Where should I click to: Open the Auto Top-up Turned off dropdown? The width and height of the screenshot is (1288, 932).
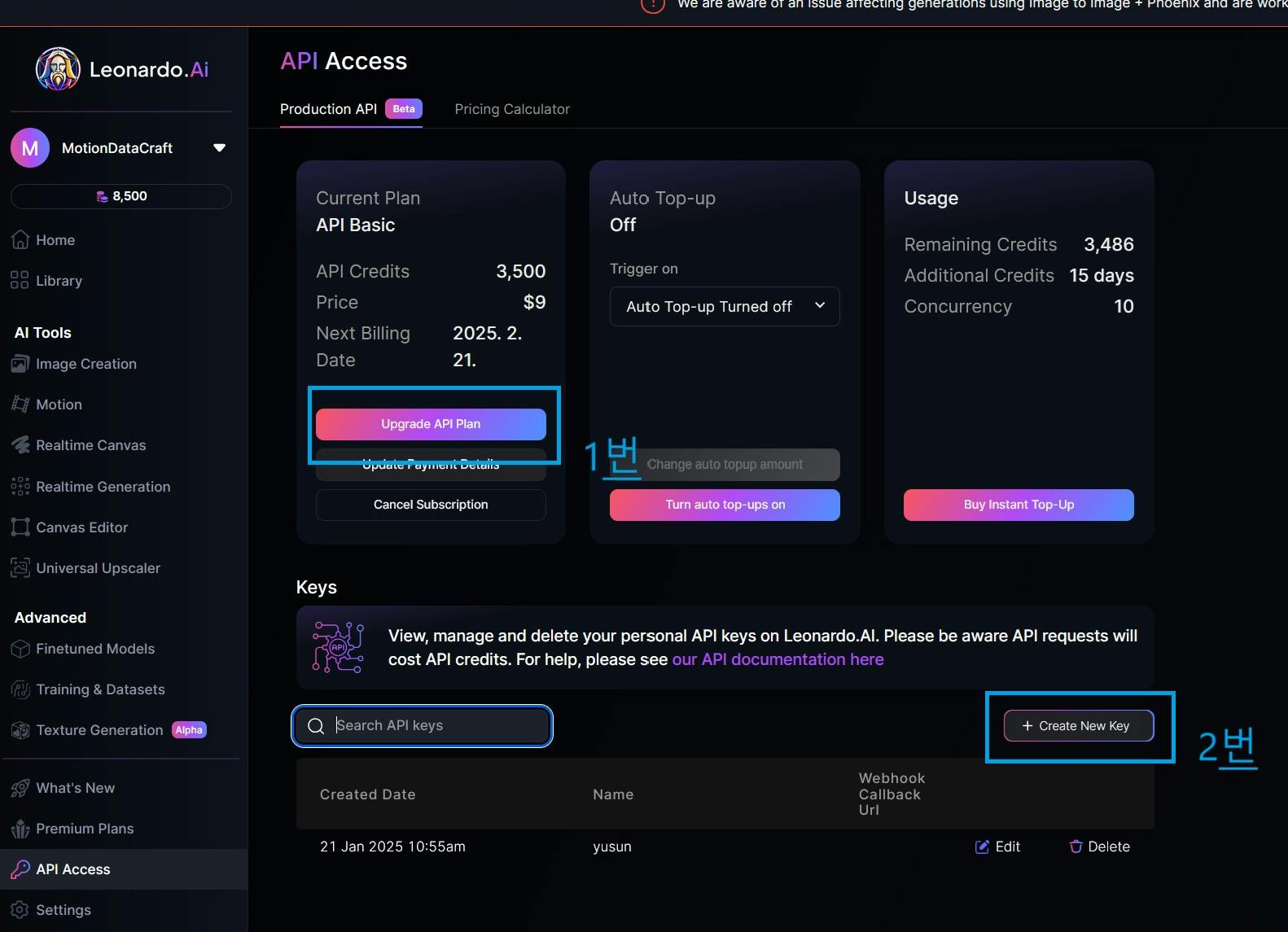tap(725, 307)
